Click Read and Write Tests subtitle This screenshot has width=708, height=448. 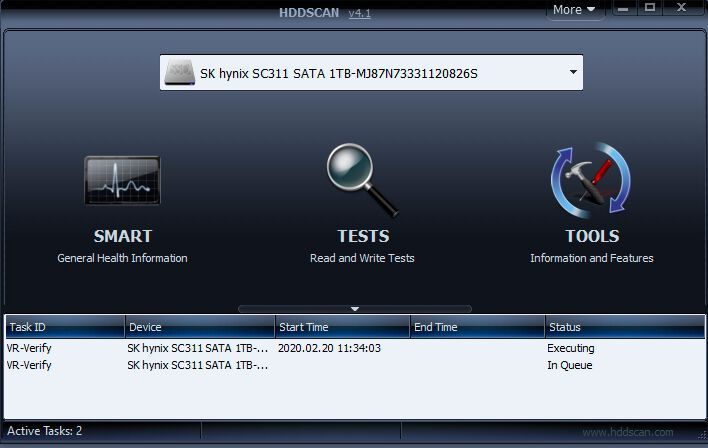pyautogui.click(x=362, y=258)
